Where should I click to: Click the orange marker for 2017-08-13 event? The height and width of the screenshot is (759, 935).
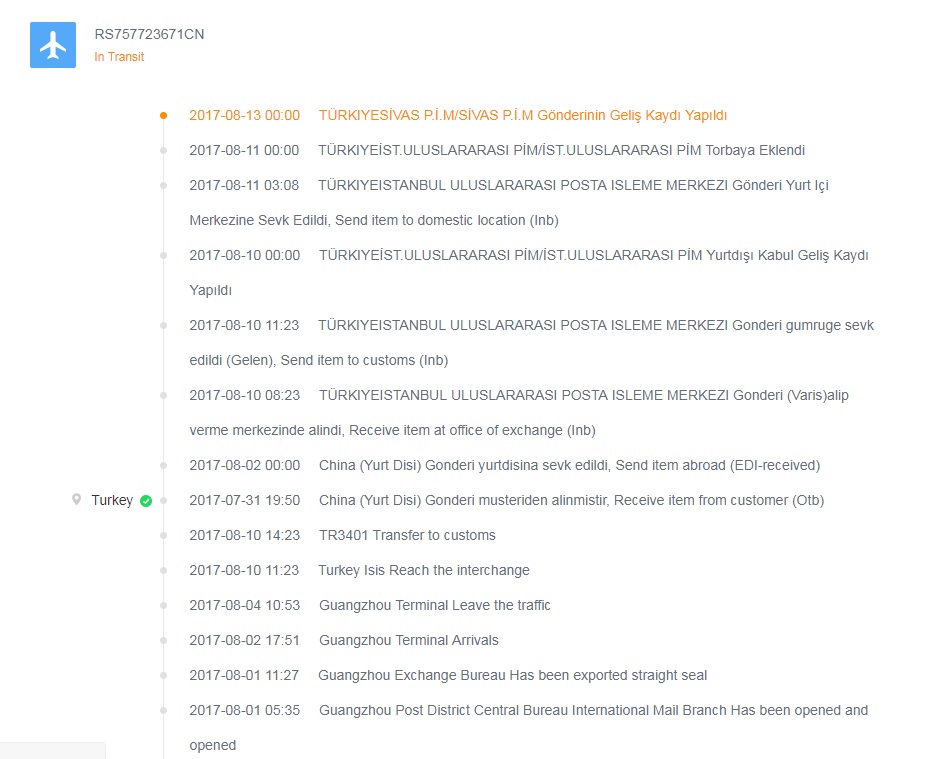(x=163, y=116)
